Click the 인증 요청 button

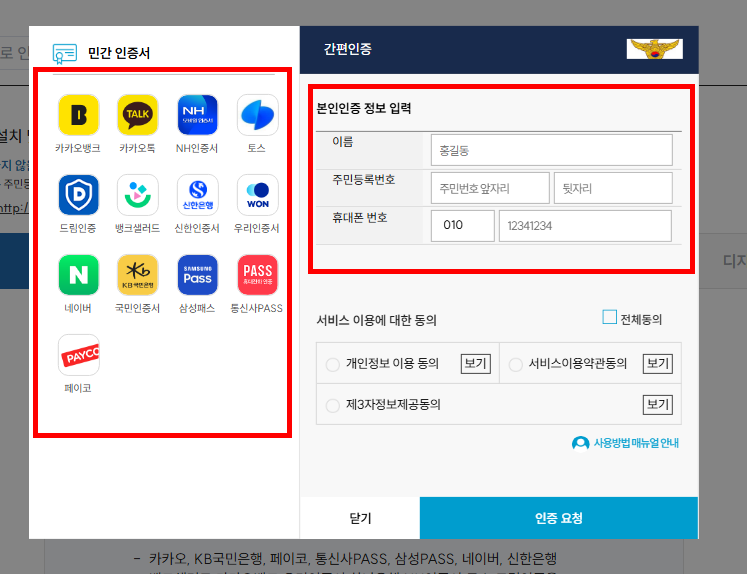tap(559, 518)
